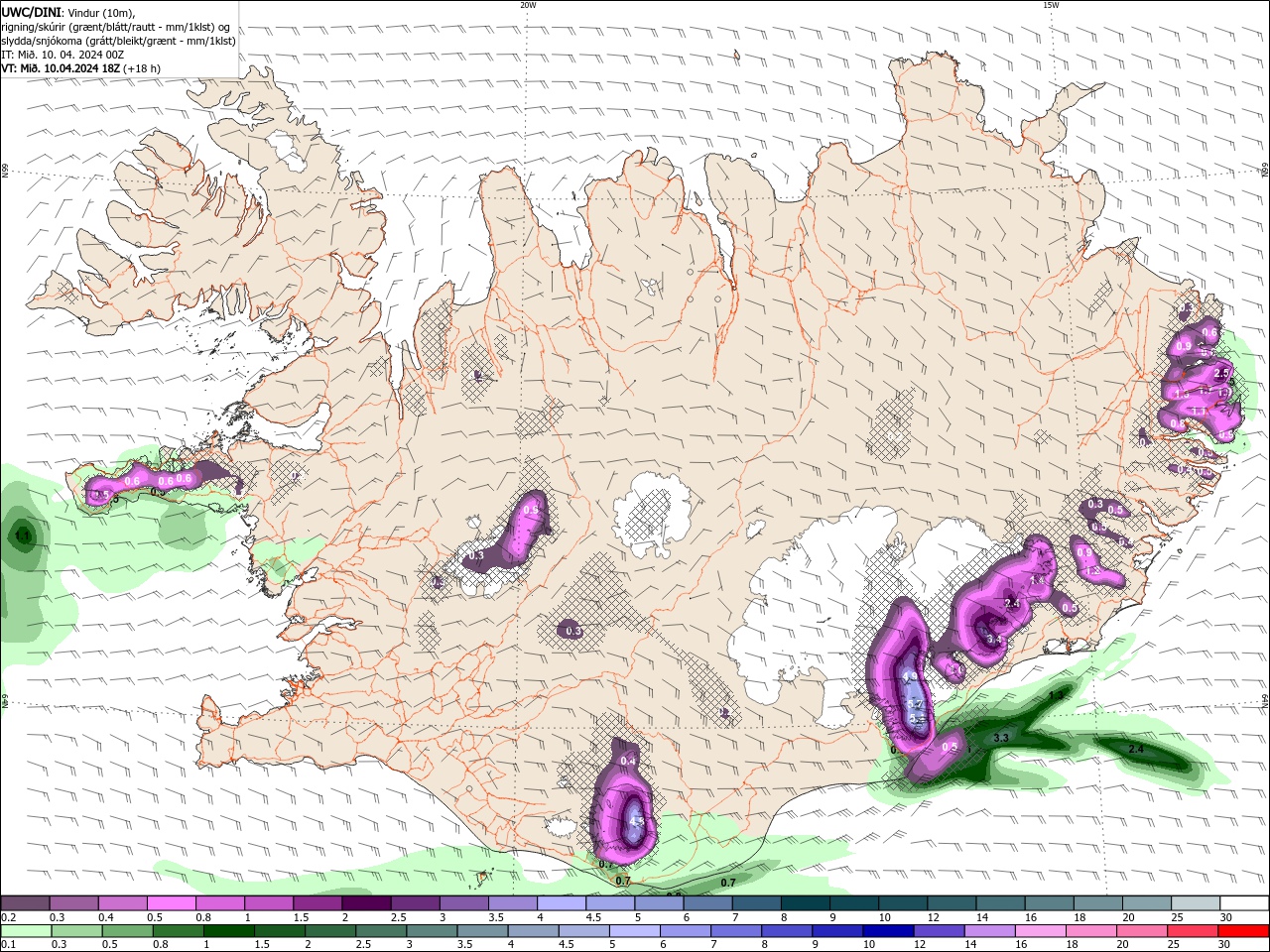This screenshot has height=952, width=1270.
Task: Click the 'UWC/DINI' title text
Action: [x=30, y=12]
